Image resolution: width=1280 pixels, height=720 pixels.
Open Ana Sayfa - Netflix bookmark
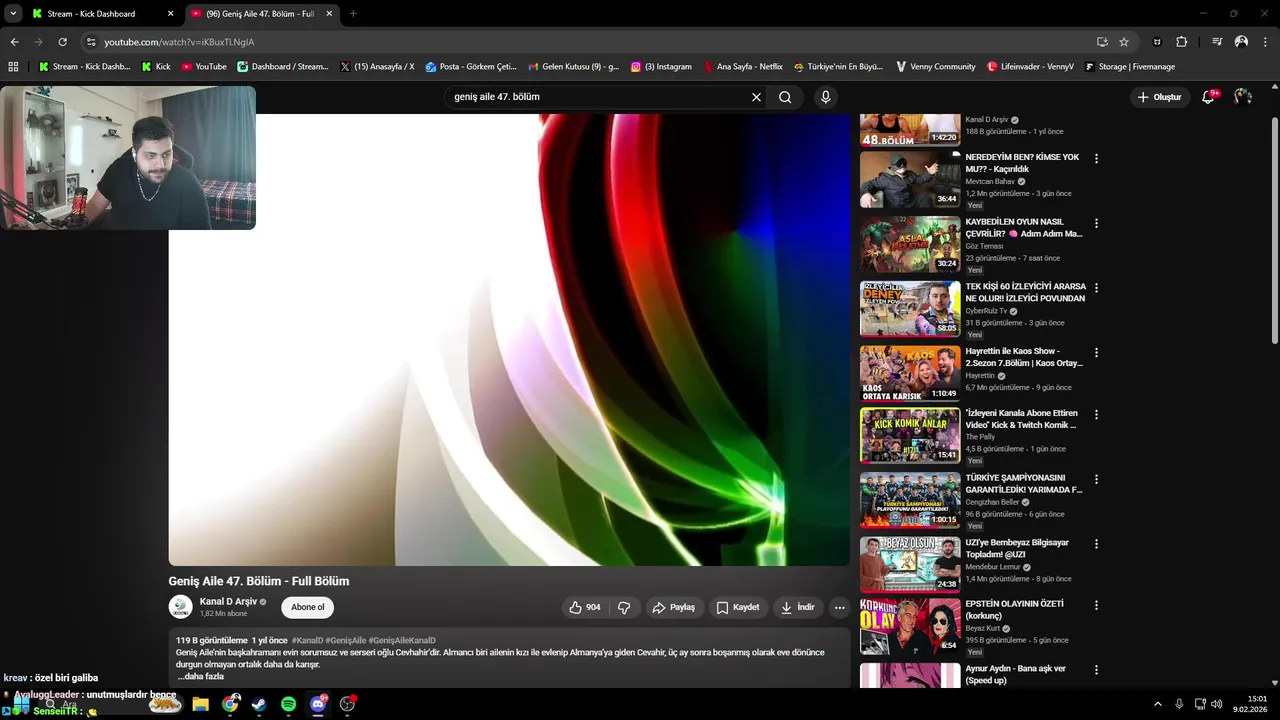point(743,67)
